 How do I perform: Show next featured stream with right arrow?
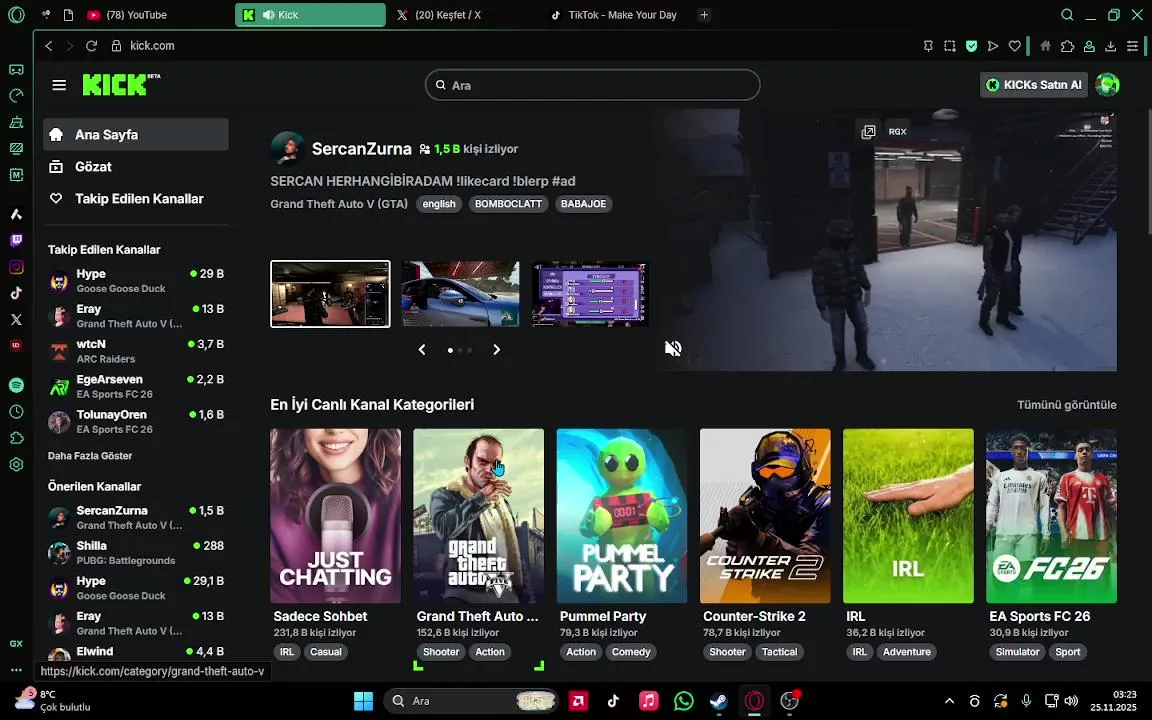497,350
